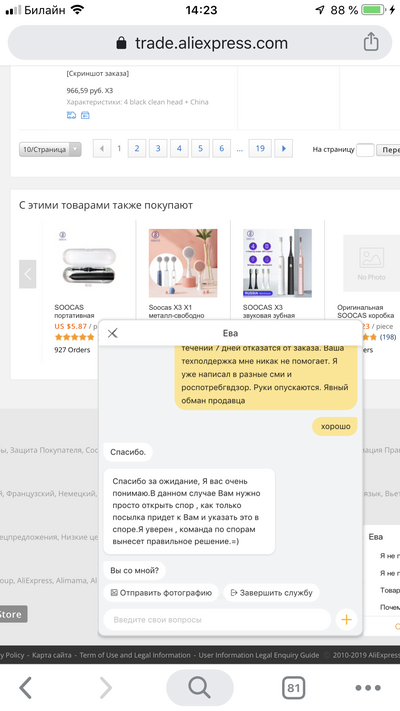This screenshot has width=400, height=711.
Task: Focus the Введите свои вопросы field
Action: (x=217, y=619)
